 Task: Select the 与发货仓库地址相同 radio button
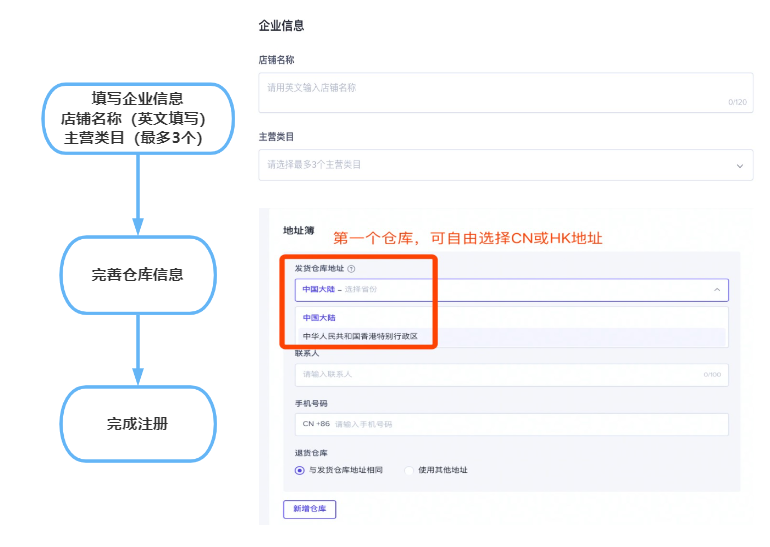pyautogui.click(x=299, y=470)
